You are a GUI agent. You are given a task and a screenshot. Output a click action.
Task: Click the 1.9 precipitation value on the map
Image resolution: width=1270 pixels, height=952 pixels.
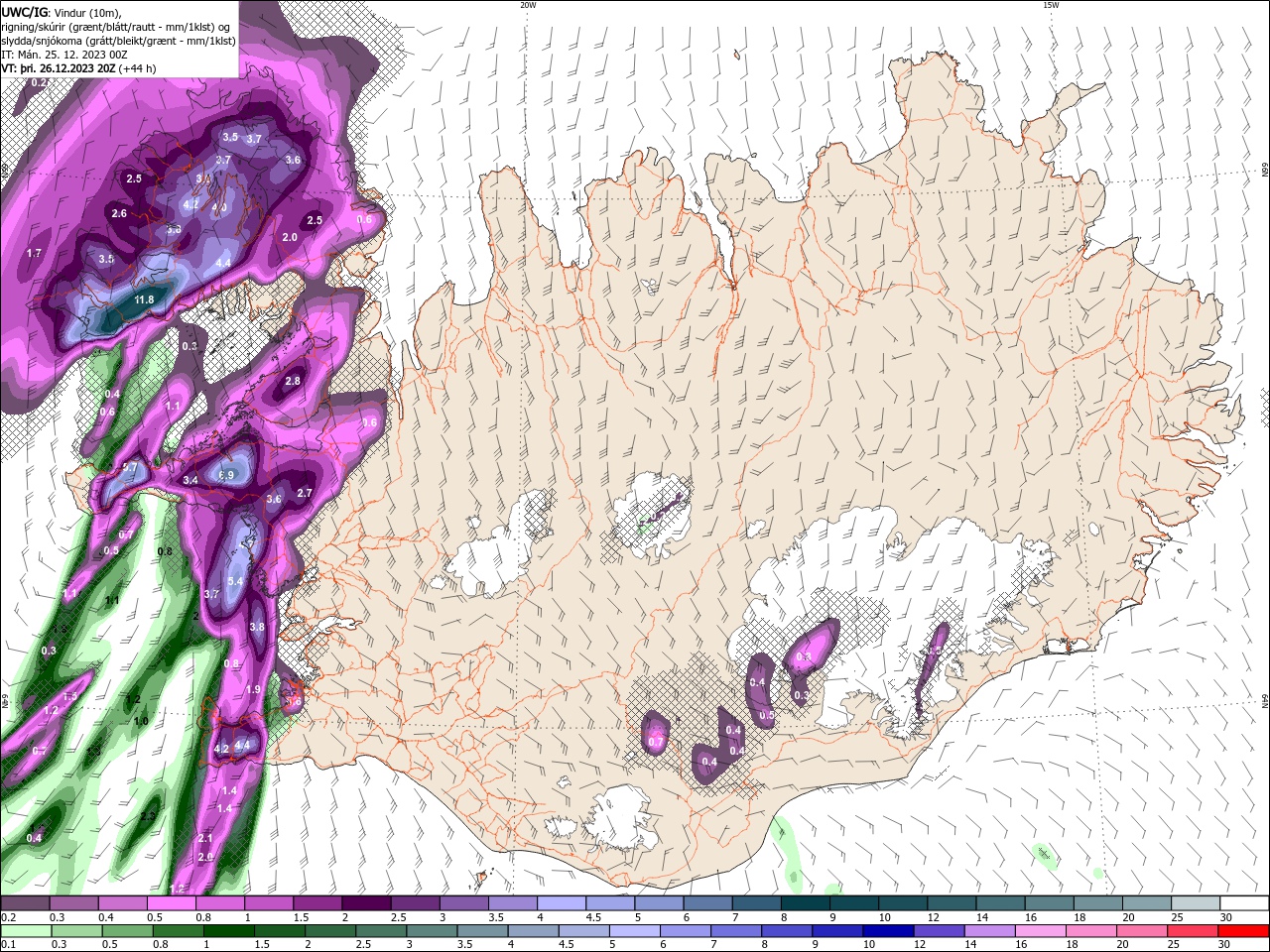[x=253, y=689]
